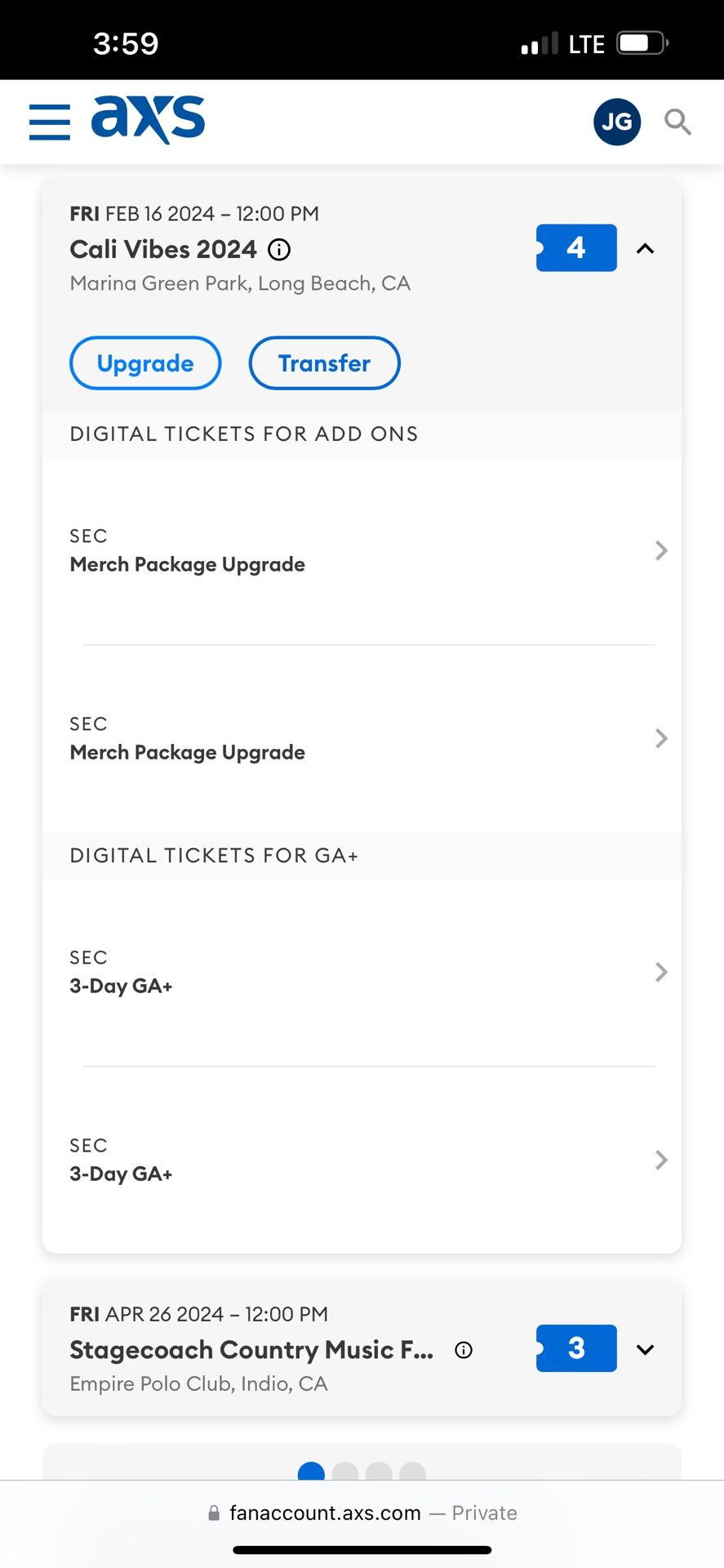Tap the AXS logo
Screen dimensions: 724x1568
(149, 119)
